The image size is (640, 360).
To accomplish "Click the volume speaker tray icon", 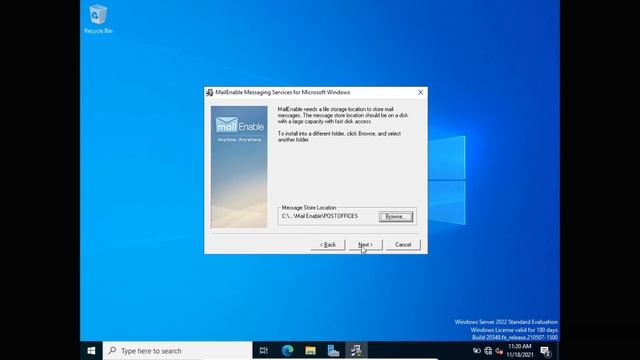I will (x=499, y=351).
